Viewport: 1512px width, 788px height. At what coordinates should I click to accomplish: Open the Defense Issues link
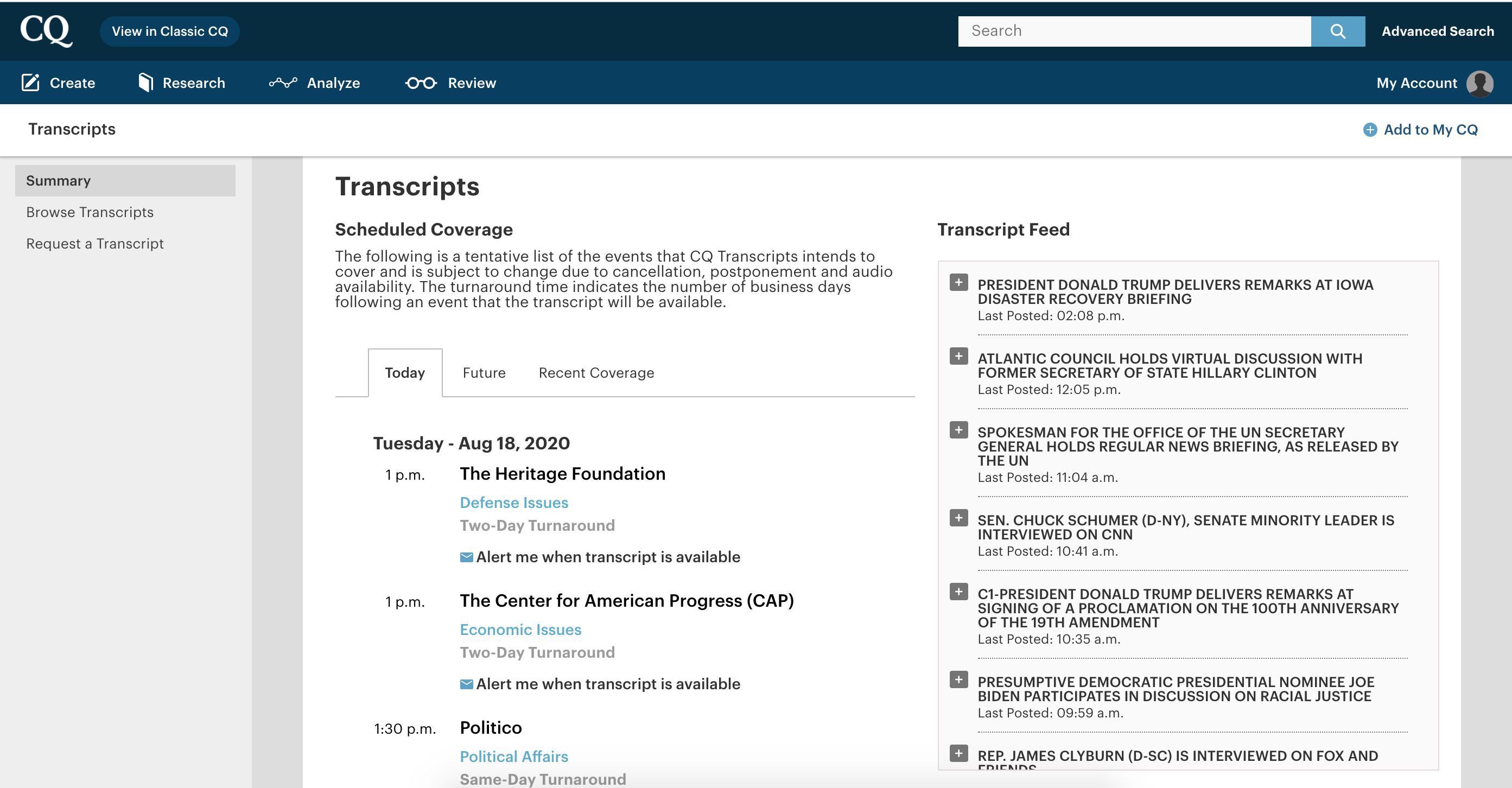click(513, 502)
